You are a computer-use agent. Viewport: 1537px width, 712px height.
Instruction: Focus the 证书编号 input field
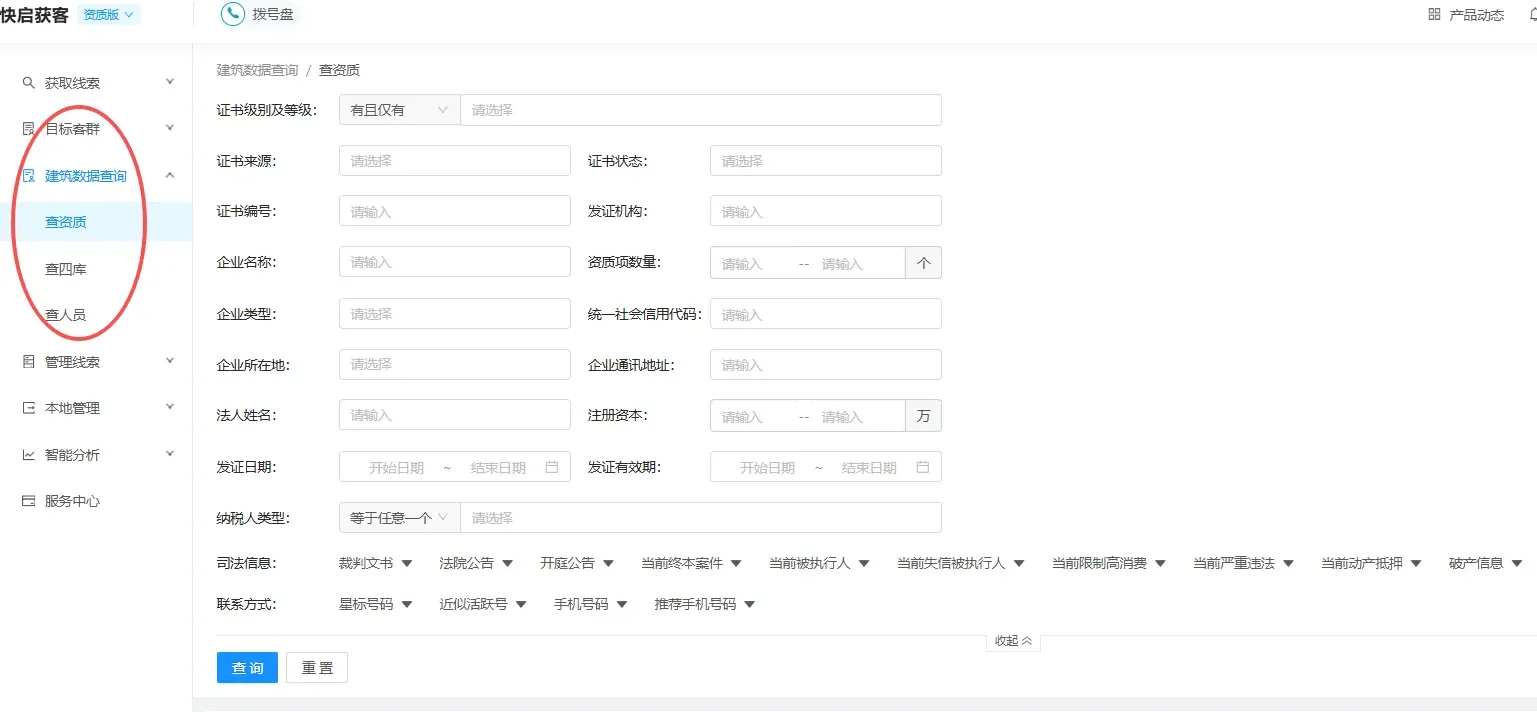(x=455, y=211)
